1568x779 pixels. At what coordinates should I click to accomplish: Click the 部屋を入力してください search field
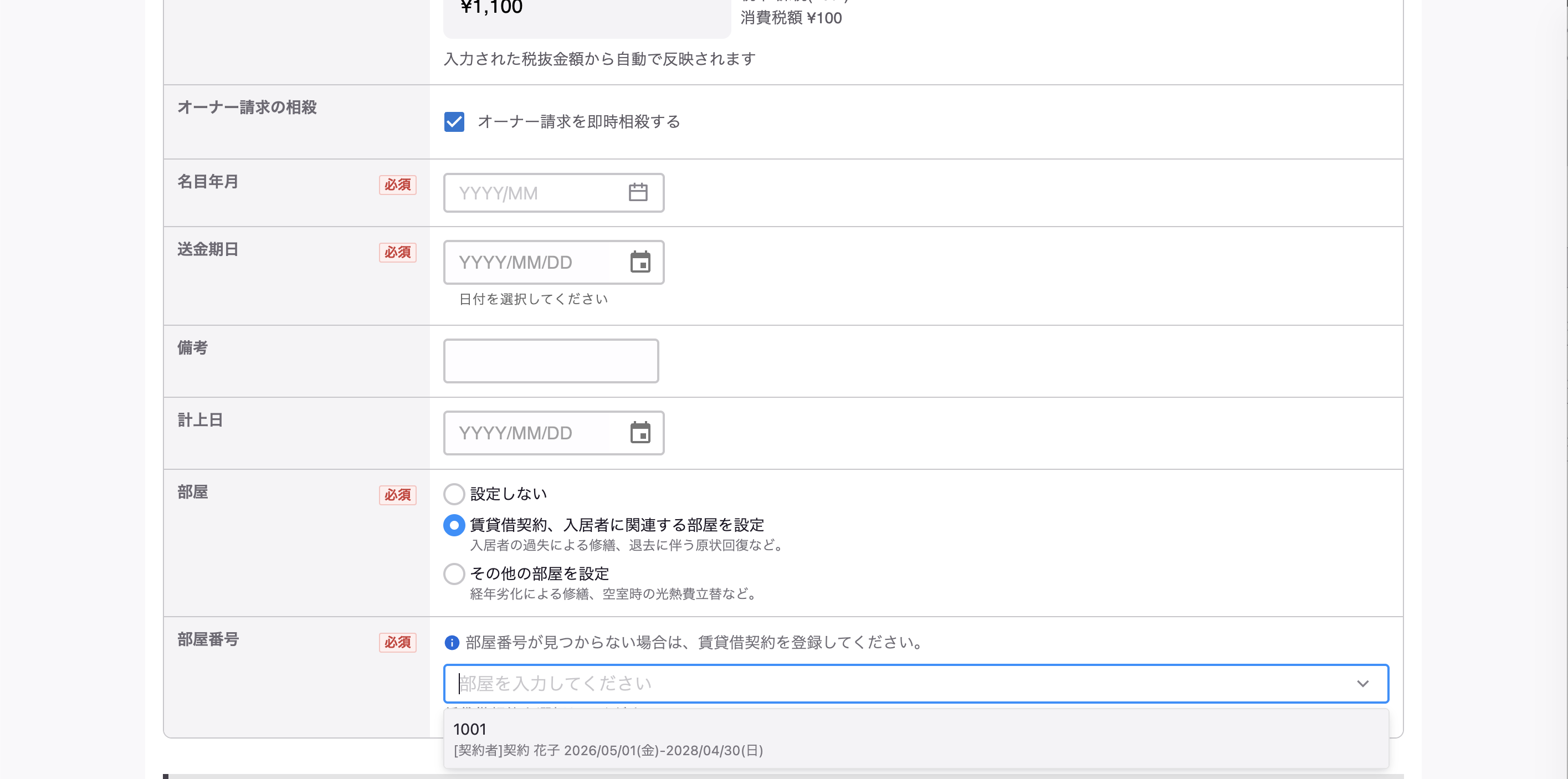(x=915, y=684)
